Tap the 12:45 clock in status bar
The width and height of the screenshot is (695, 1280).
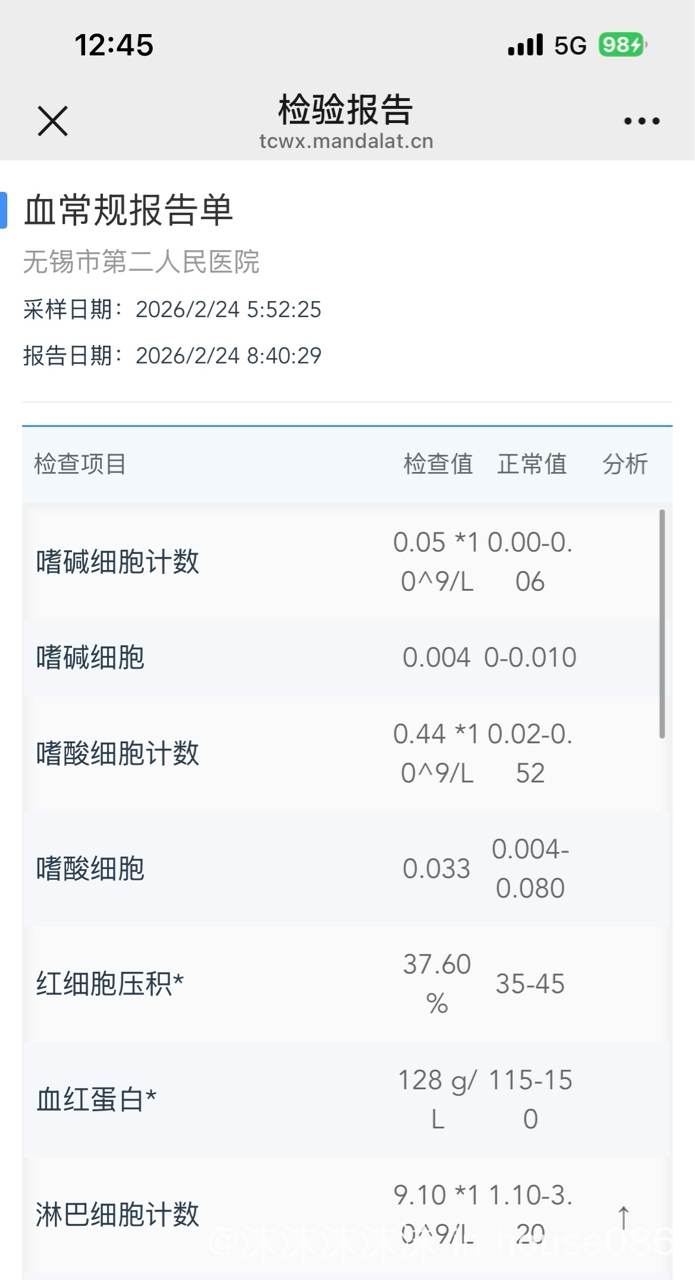(x=114, y=45)
